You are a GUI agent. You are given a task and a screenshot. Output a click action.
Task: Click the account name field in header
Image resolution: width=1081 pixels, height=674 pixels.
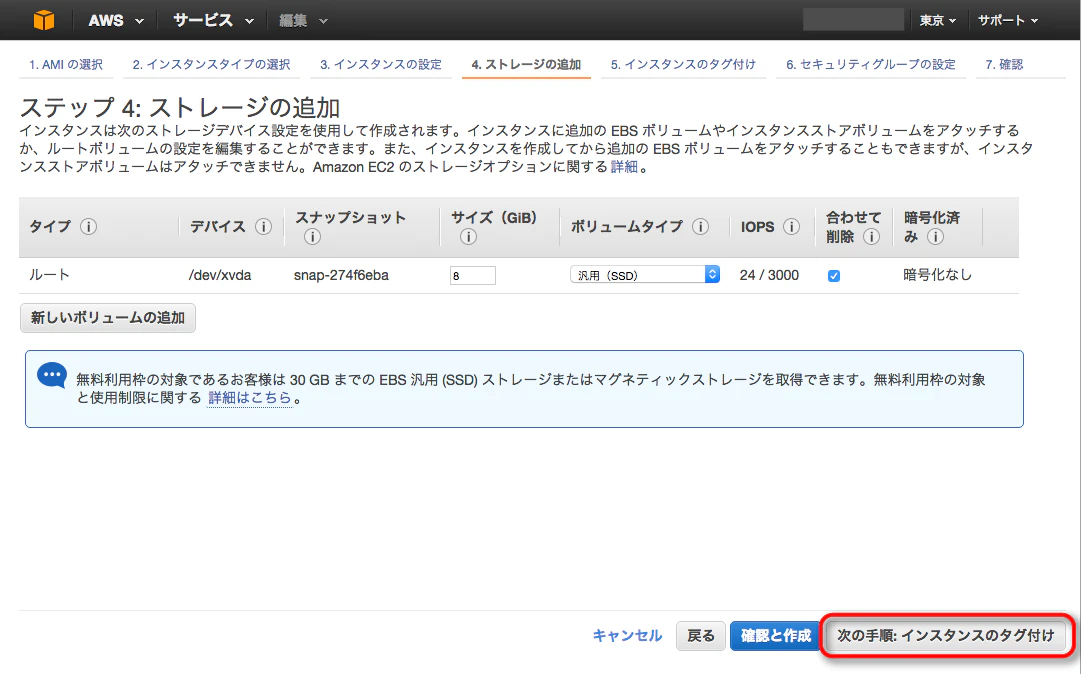pos(853,20)
